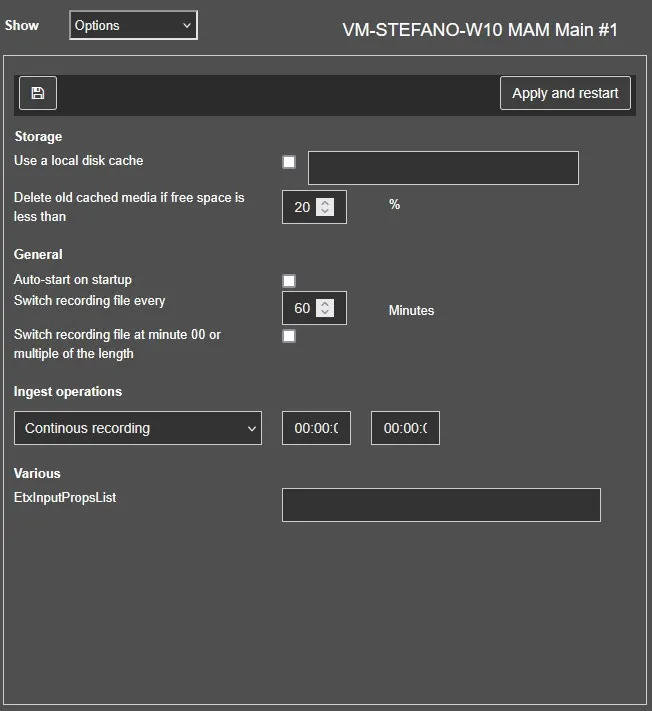The width and height of the screenshot is (652, 711).
Task: Click the Ingest operations section heading
Action: (x=68, y=392)
